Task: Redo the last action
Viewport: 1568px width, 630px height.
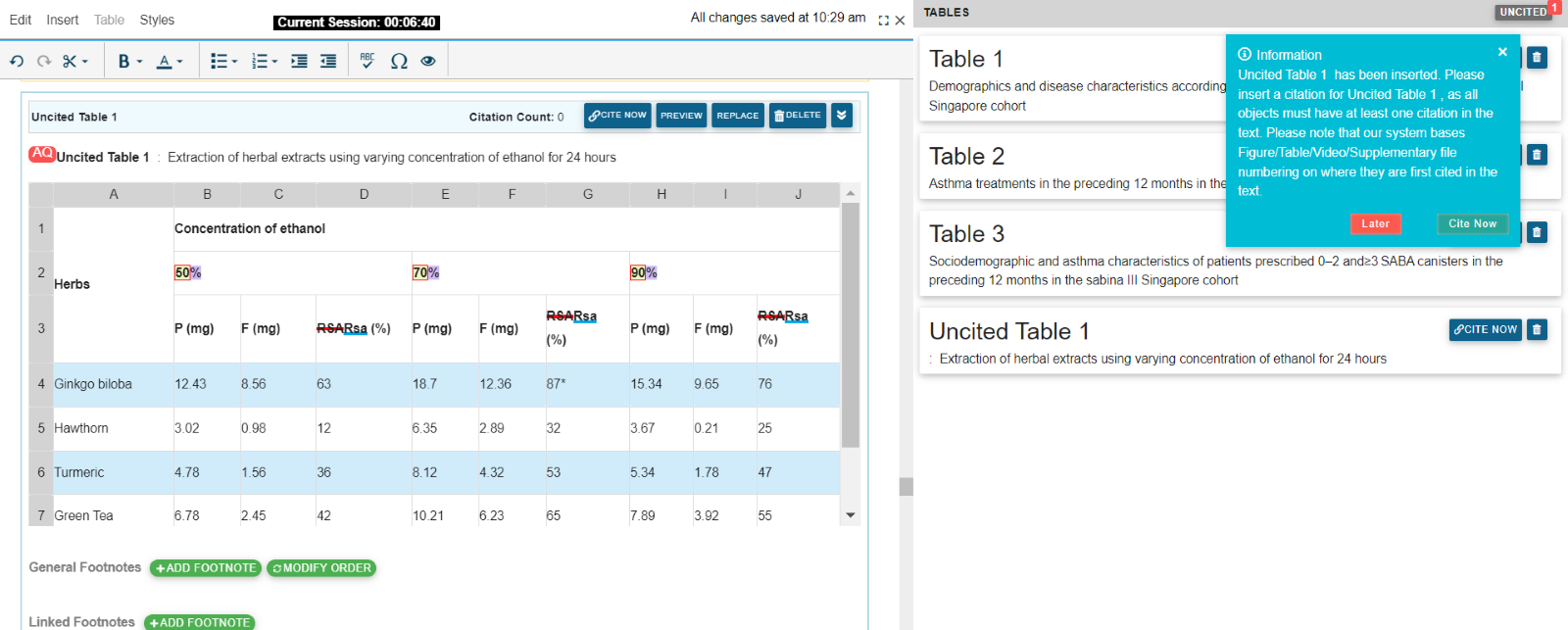Action: point(44,61)
